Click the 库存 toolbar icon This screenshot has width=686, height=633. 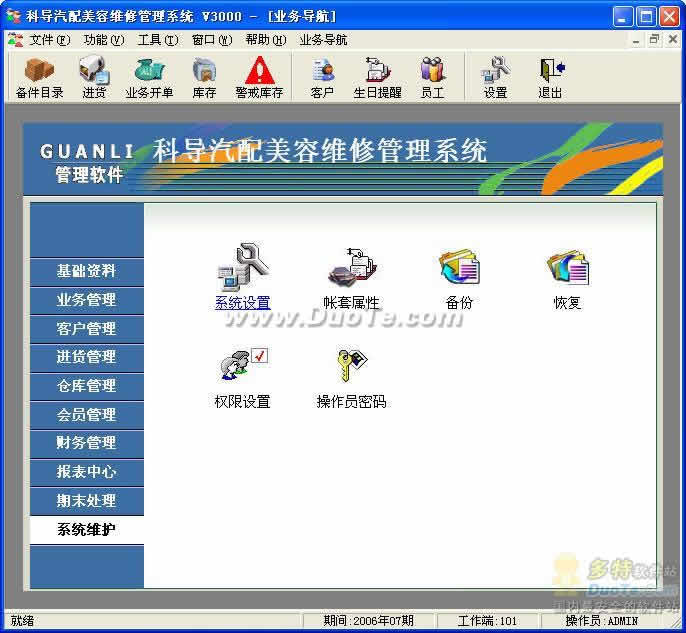(x=204, y=77)
